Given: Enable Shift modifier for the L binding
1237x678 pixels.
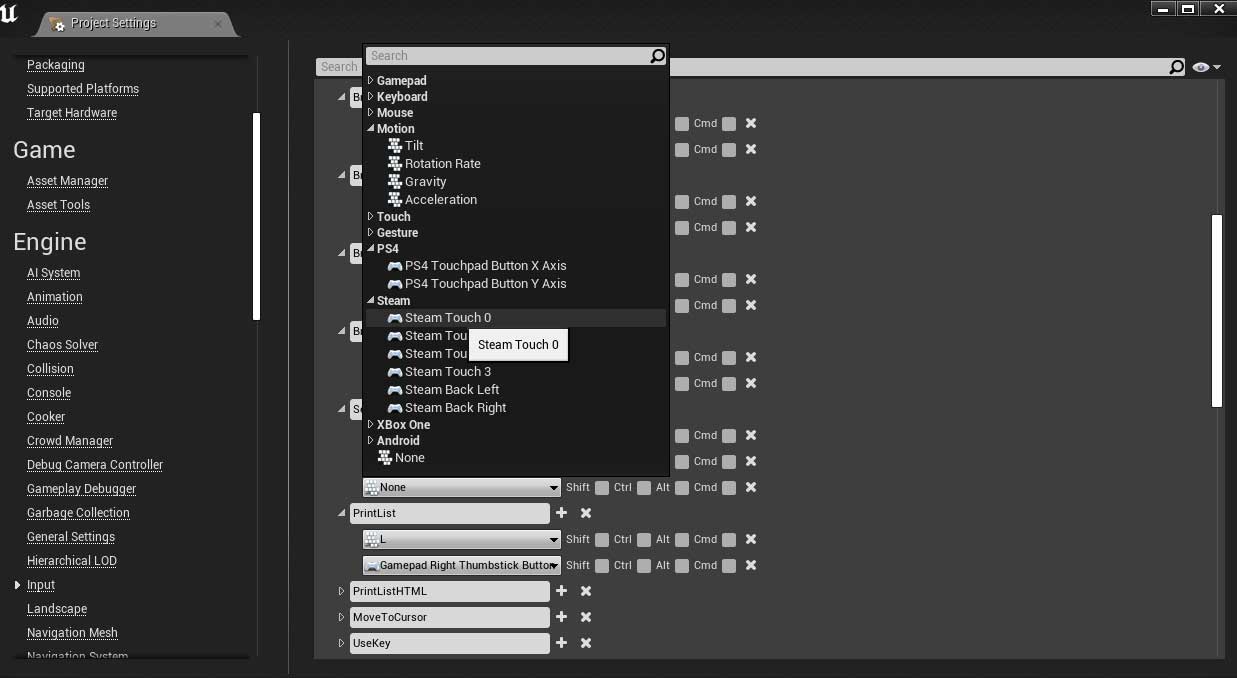Looking at the screenshot, I should coord(602,540).
